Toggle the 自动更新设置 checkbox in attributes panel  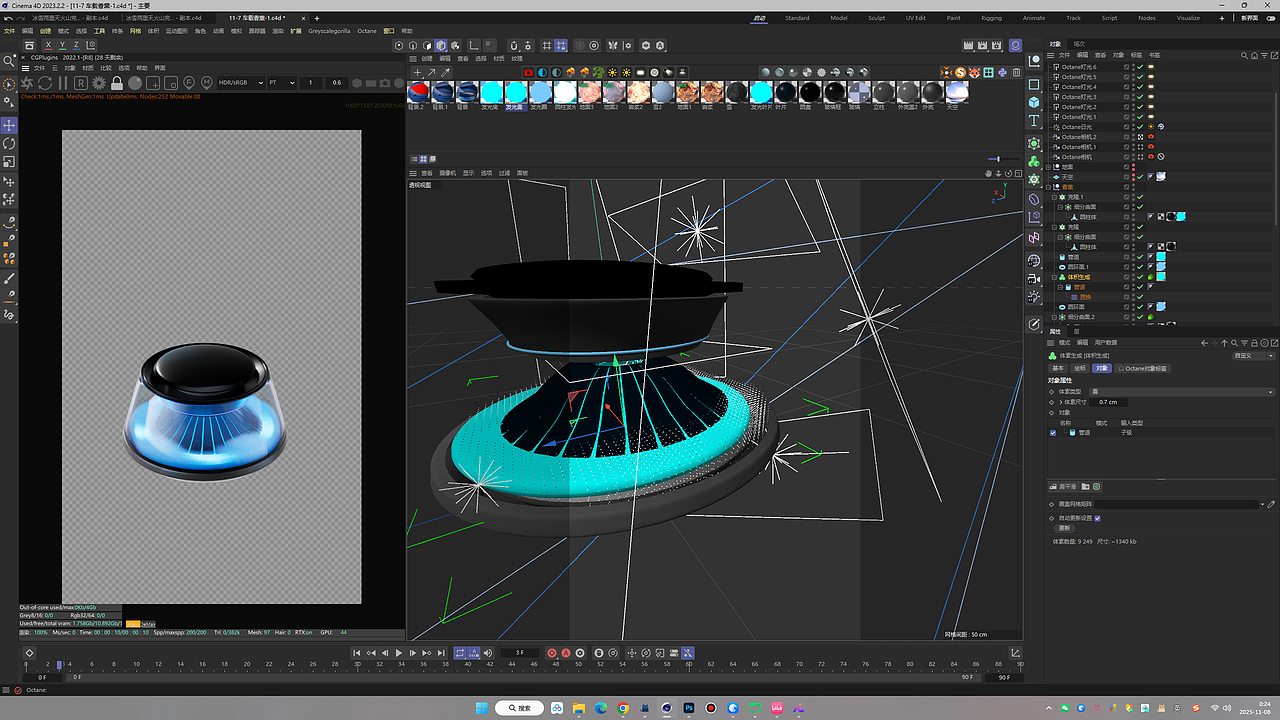coord(1098,518)
